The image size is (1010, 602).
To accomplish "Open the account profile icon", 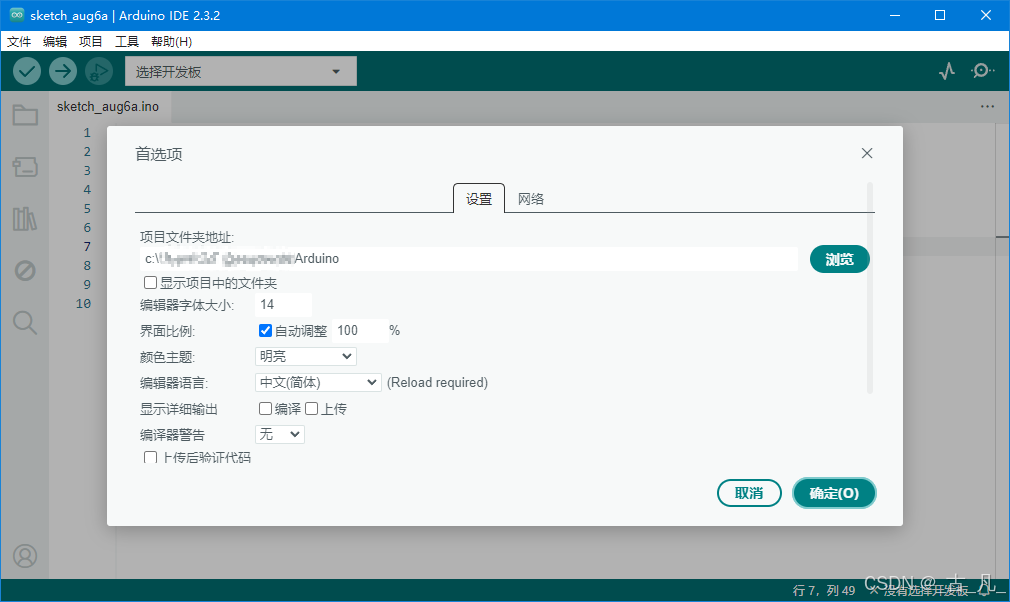I will coord(25,556).
